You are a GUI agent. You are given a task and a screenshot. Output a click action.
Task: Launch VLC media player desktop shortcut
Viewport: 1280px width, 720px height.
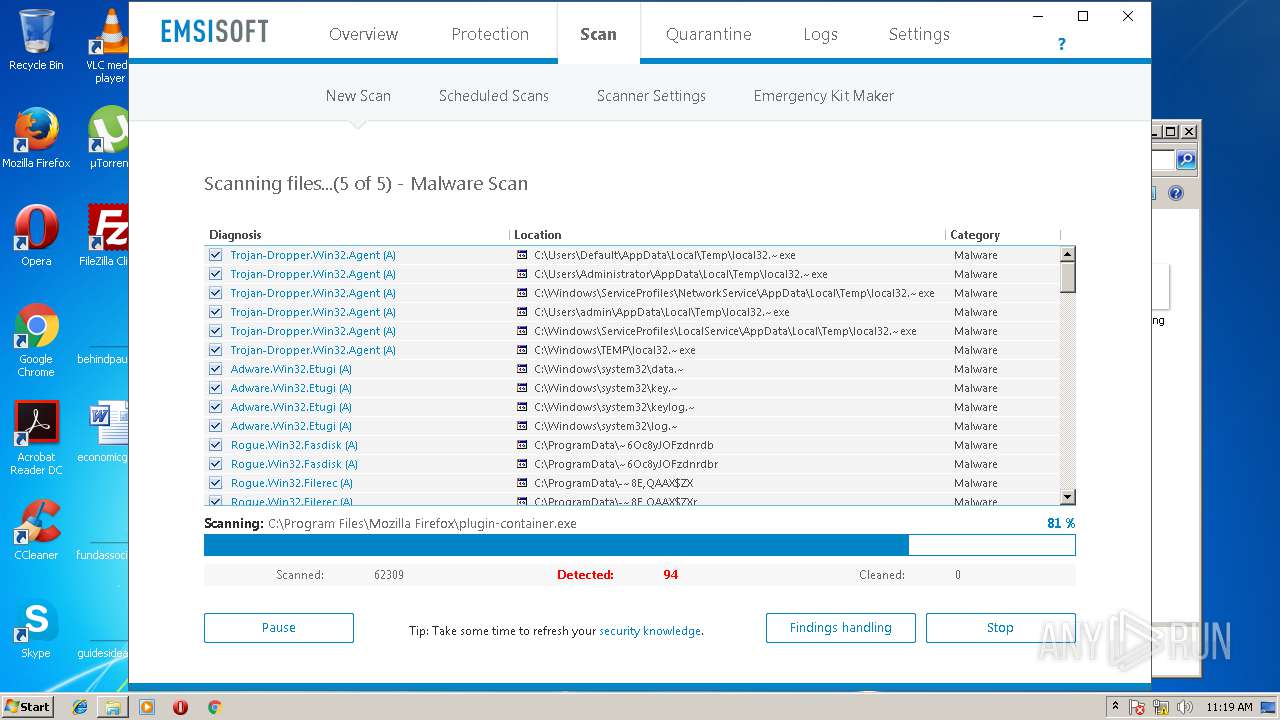(110, 45)
